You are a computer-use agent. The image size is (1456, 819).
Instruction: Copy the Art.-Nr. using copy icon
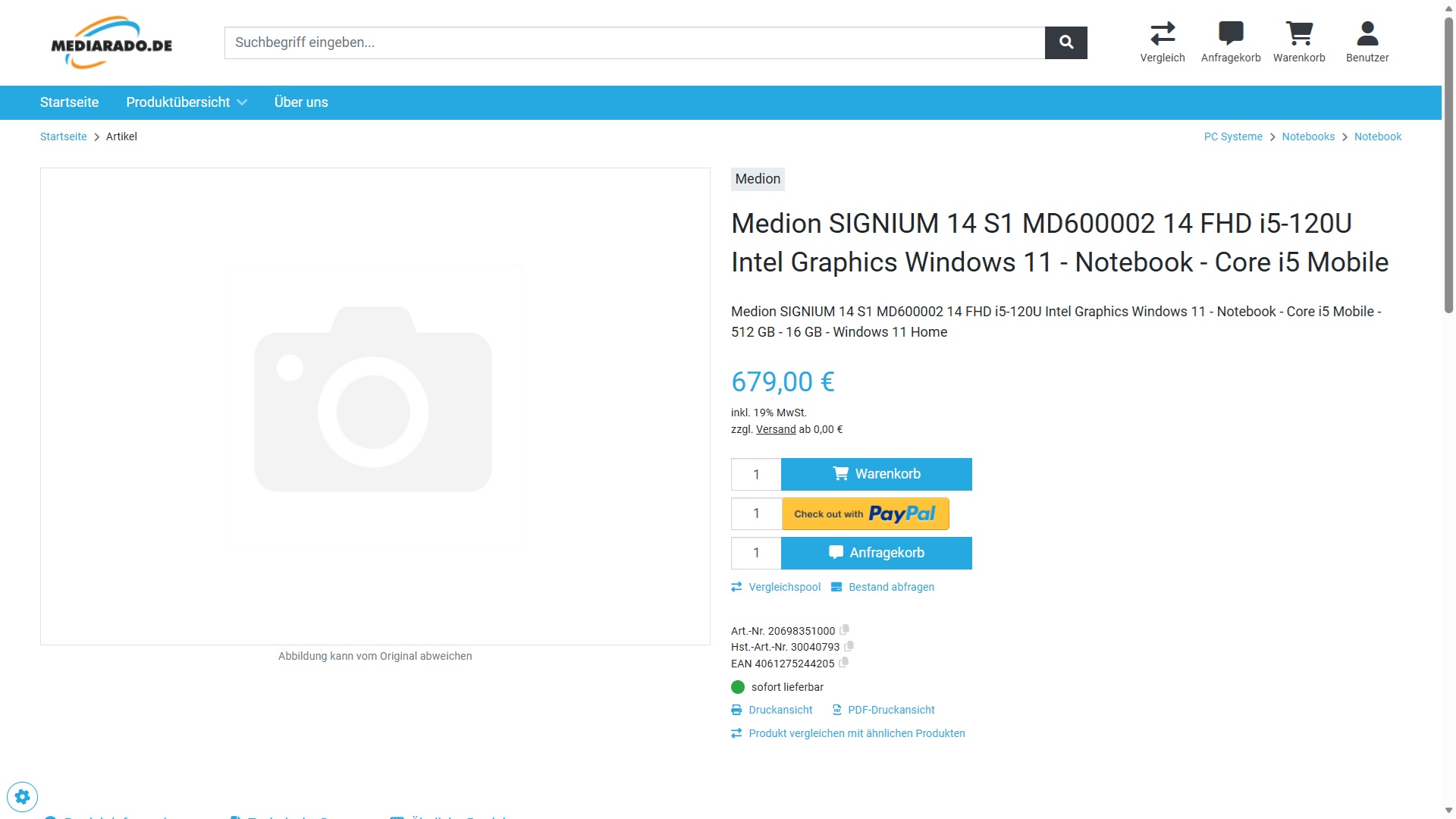click(845, 630)
